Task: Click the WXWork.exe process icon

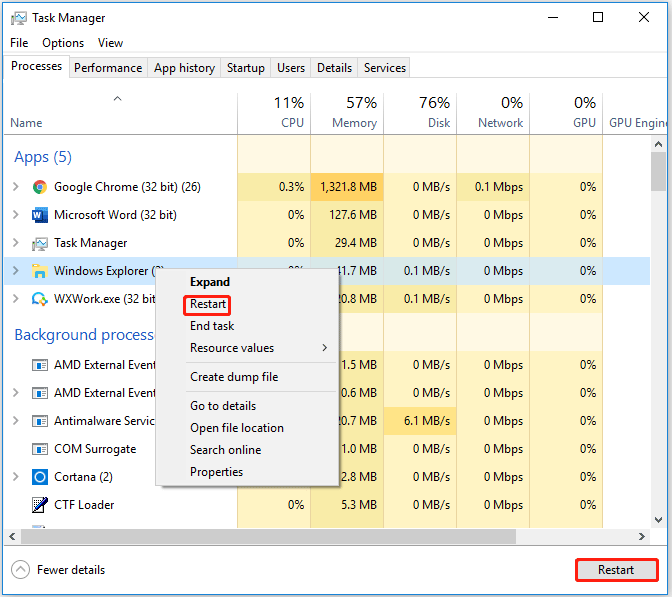Action: tap(40, 299)
